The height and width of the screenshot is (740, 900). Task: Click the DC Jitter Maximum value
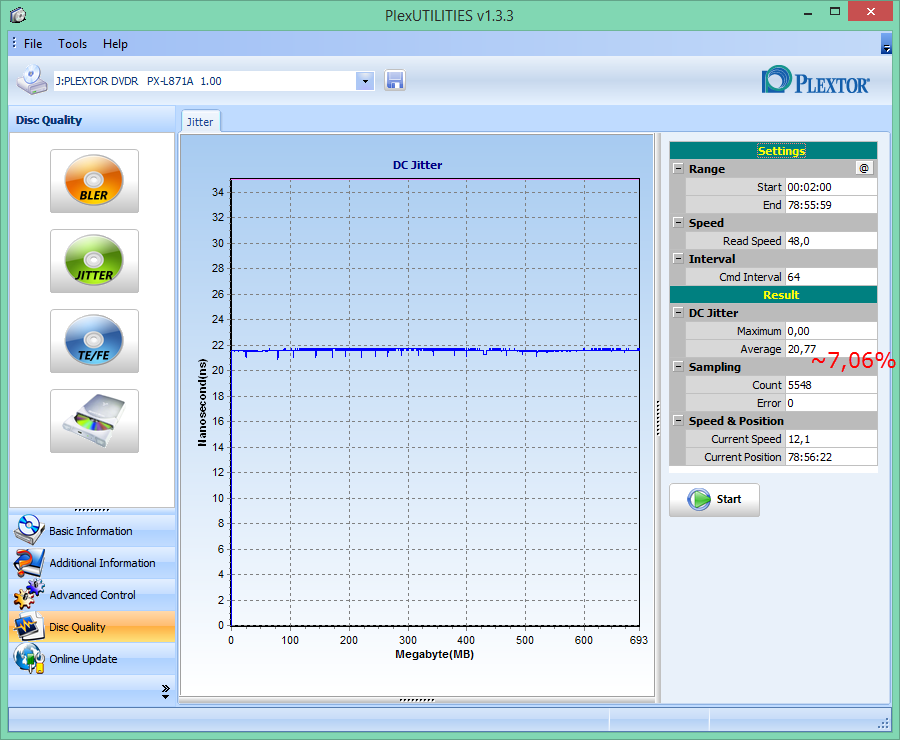click(x=831, y=331)
